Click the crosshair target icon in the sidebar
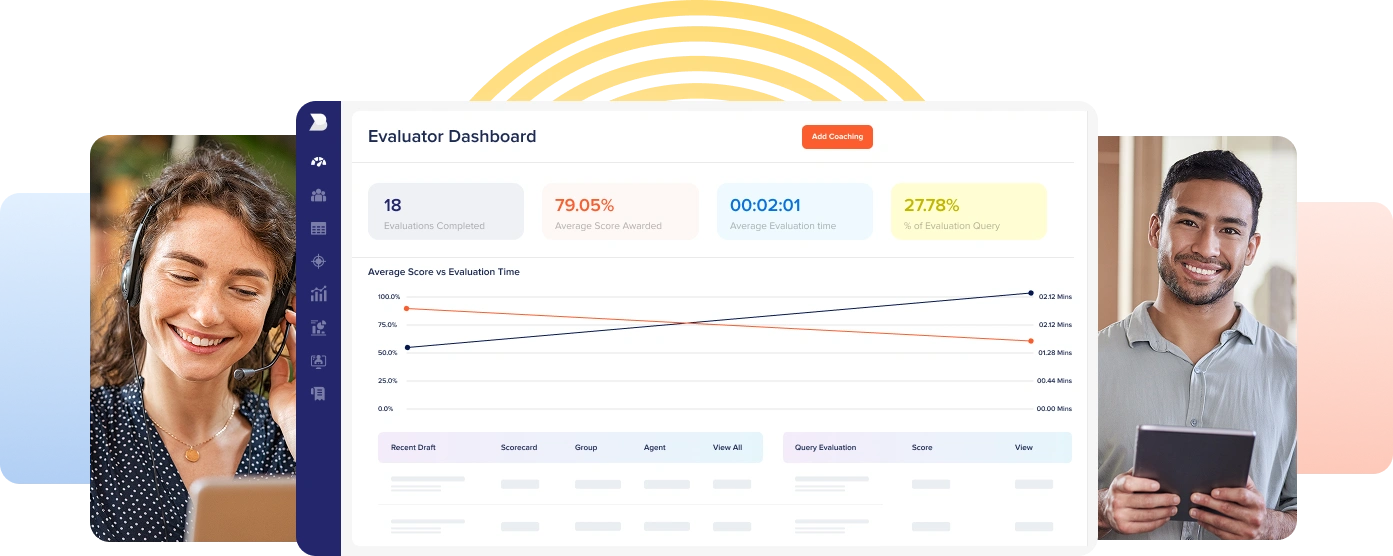The image size is (1393, 556). click(x=318, y=261)
